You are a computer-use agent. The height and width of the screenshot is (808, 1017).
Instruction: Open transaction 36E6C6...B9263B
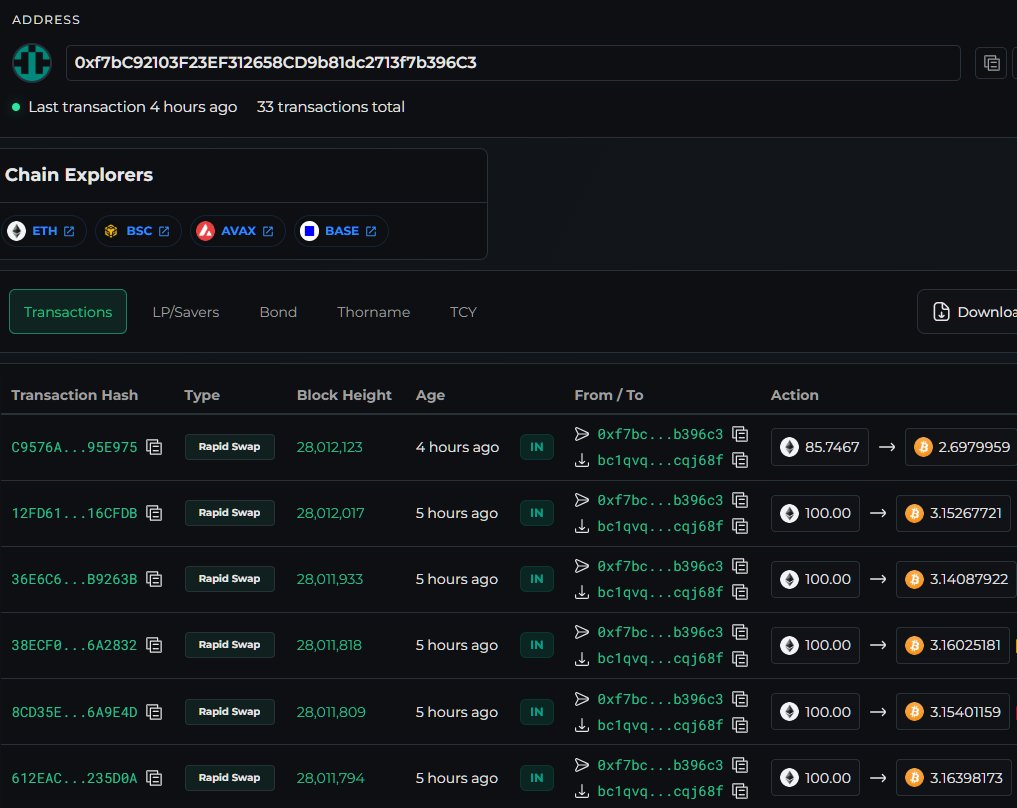point(75,579)
